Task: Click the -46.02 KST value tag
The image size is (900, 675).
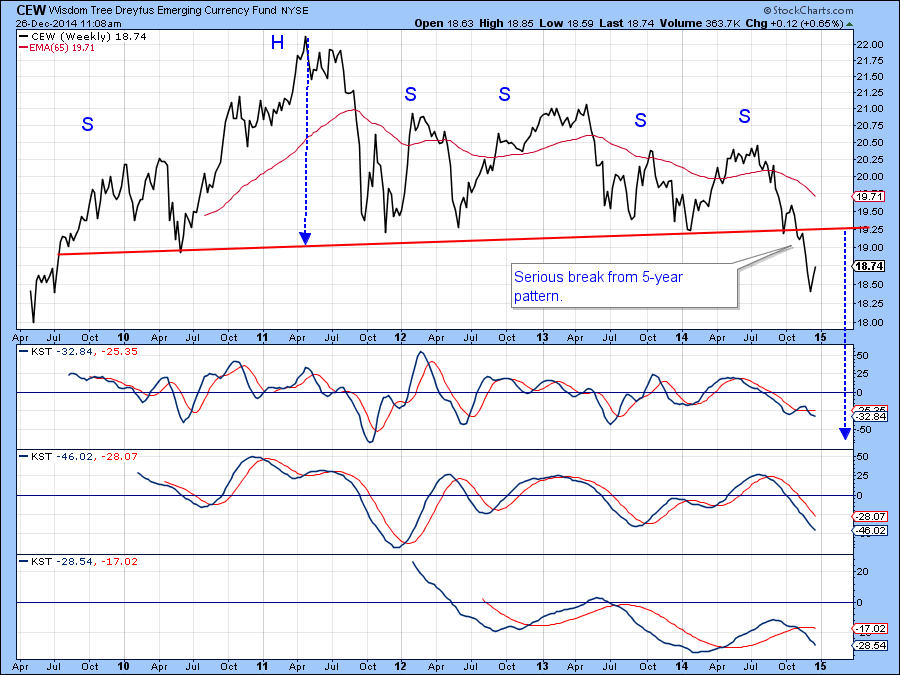Action: 871,530
